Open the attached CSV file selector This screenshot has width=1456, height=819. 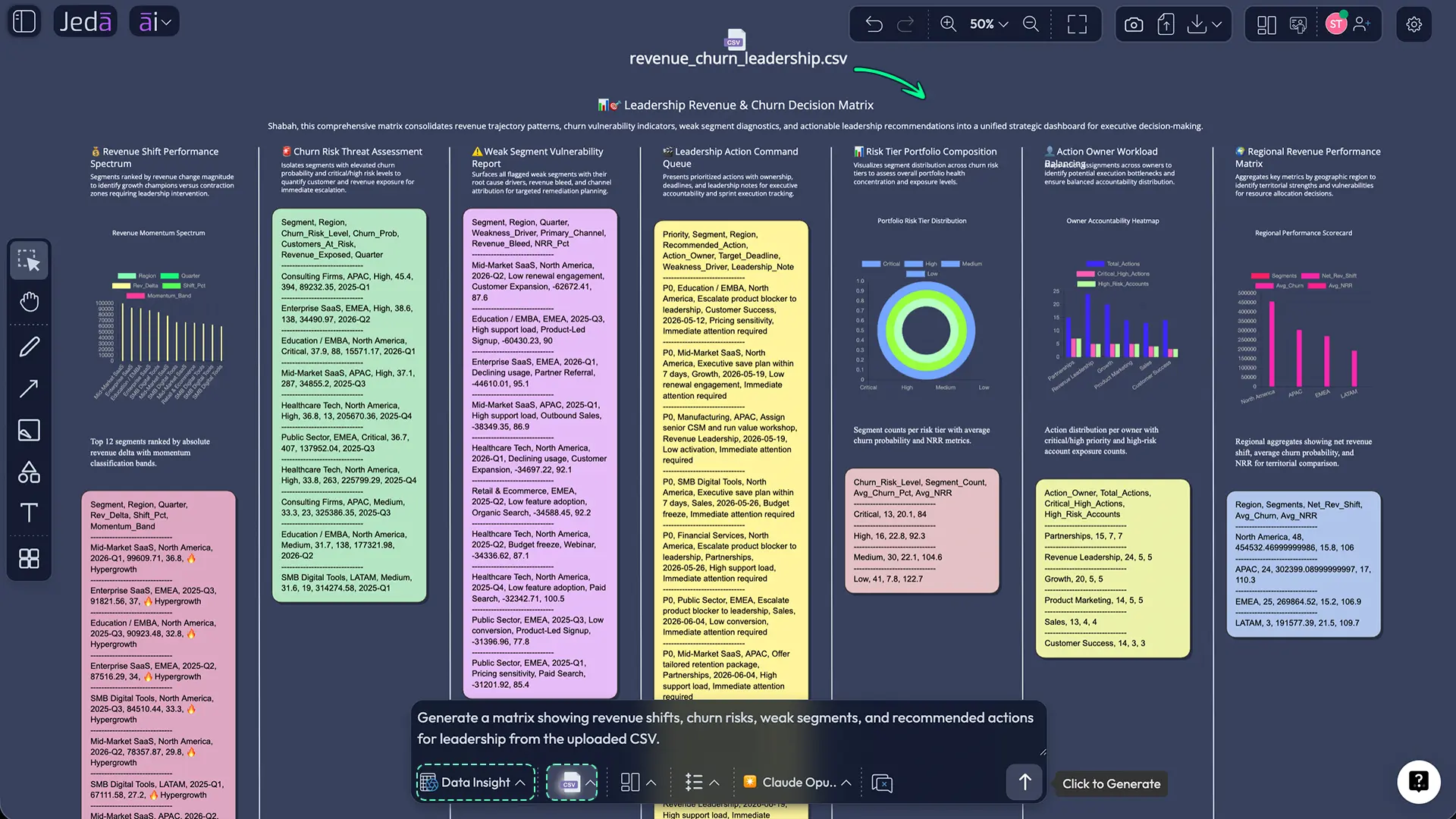point(572,782)
